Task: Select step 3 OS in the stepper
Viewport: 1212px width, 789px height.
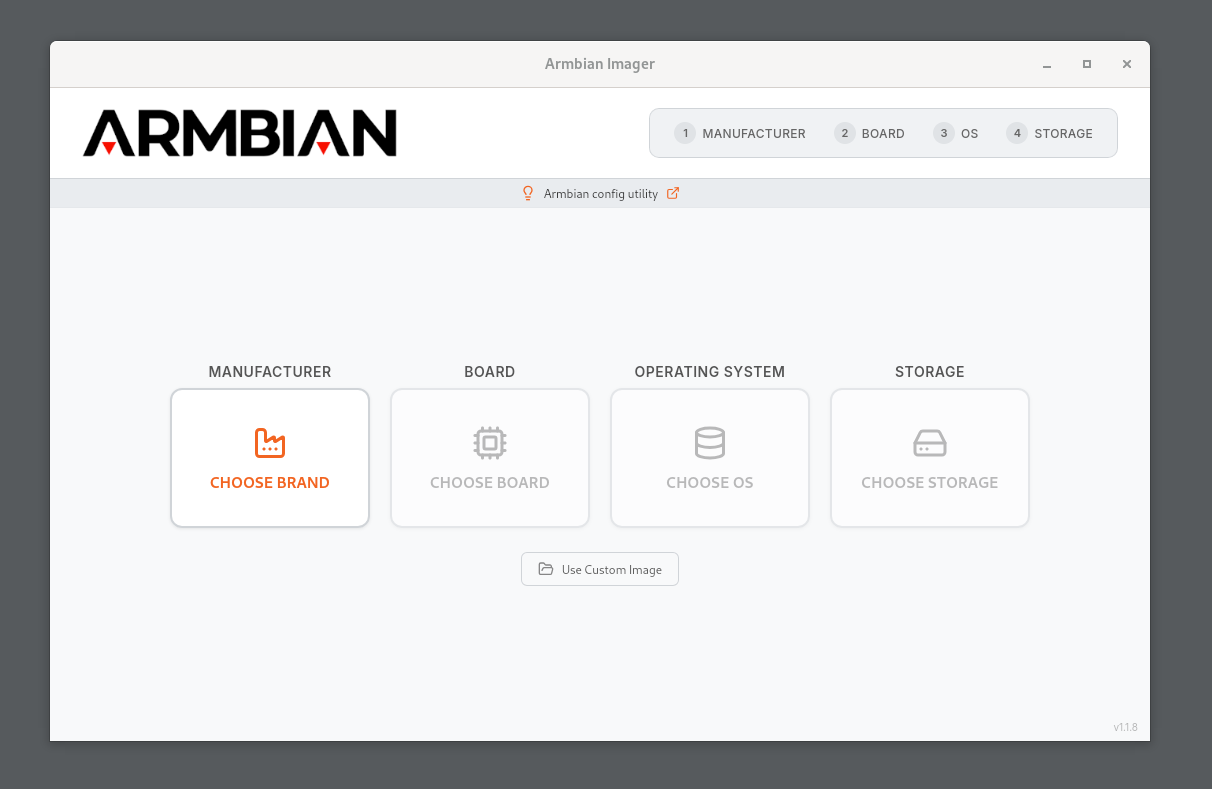Action: (956, 133)
